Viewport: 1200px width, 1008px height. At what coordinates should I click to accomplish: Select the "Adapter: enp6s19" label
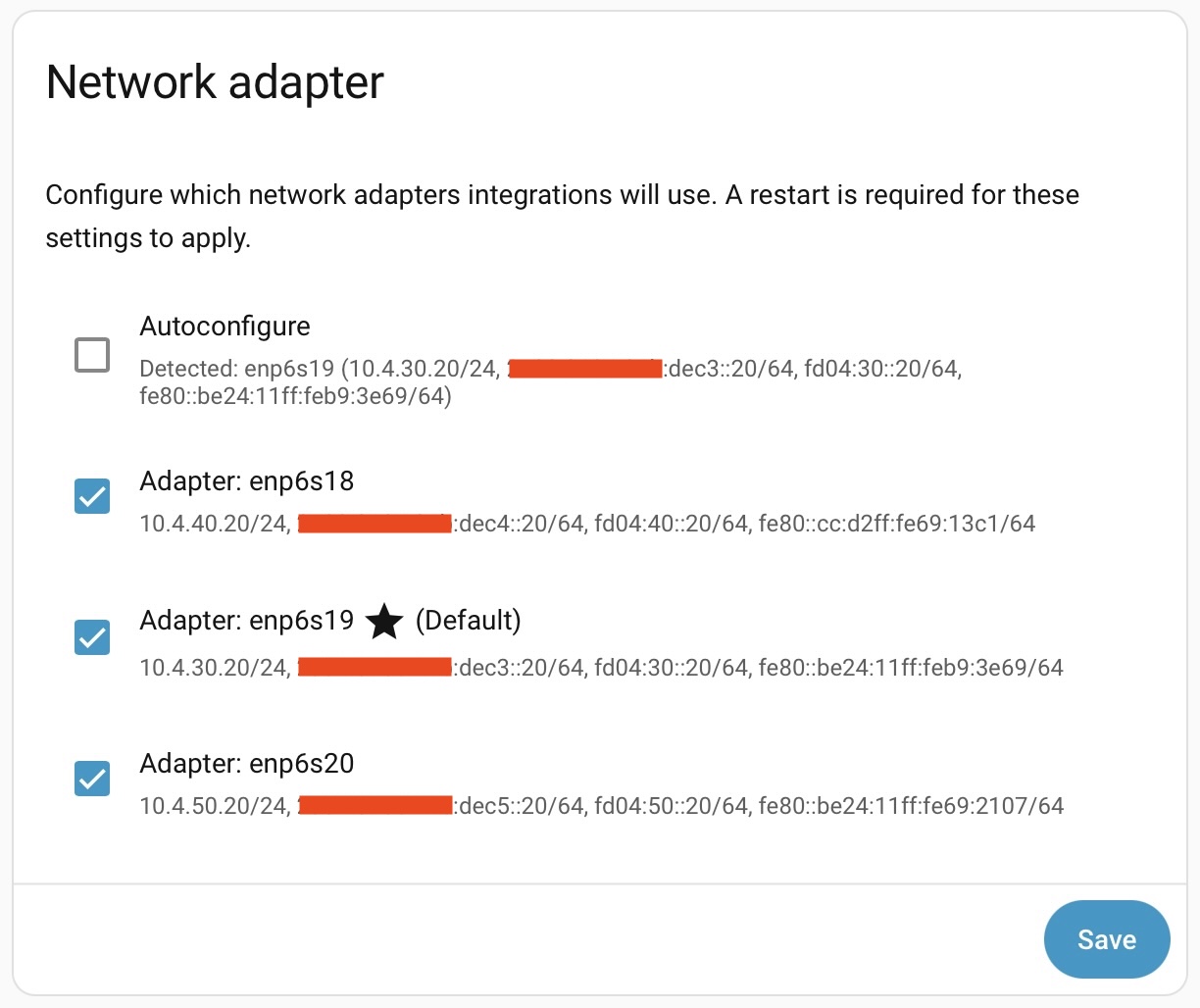(246, 621)
